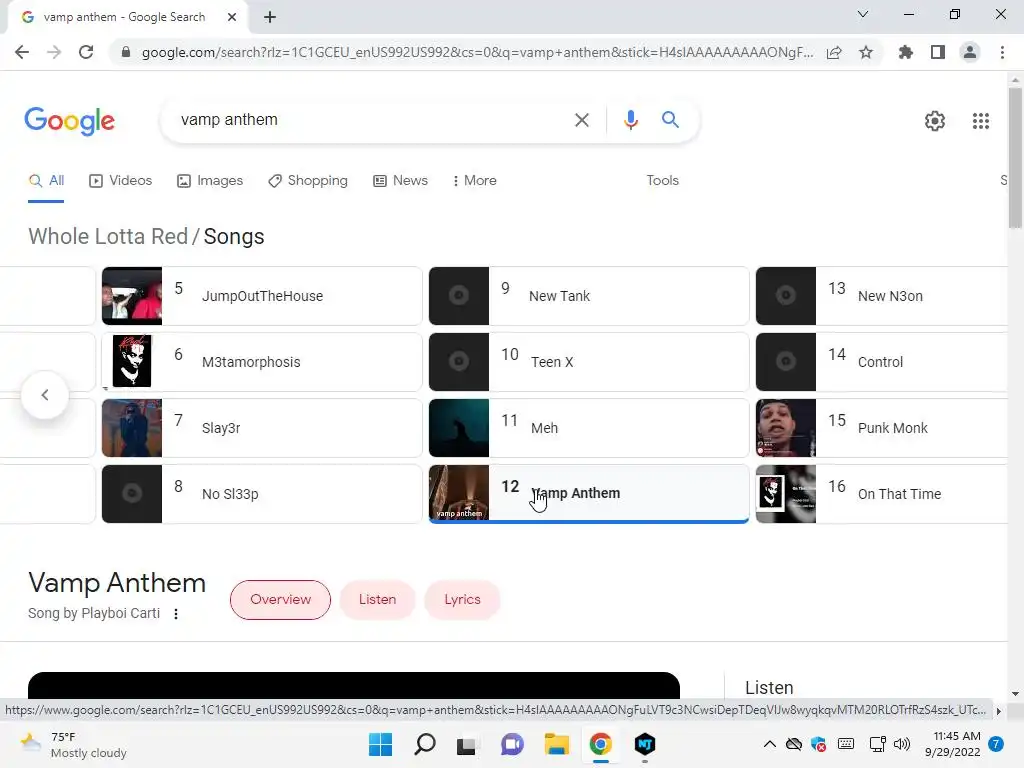
Task: Show previous songs in carousel
Action: 44,395
